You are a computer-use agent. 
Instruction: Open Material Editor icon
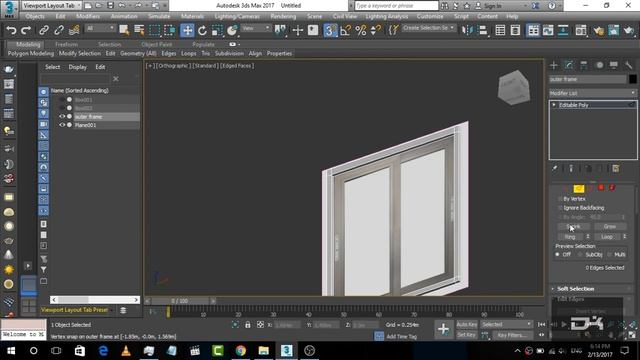(580, 30)
